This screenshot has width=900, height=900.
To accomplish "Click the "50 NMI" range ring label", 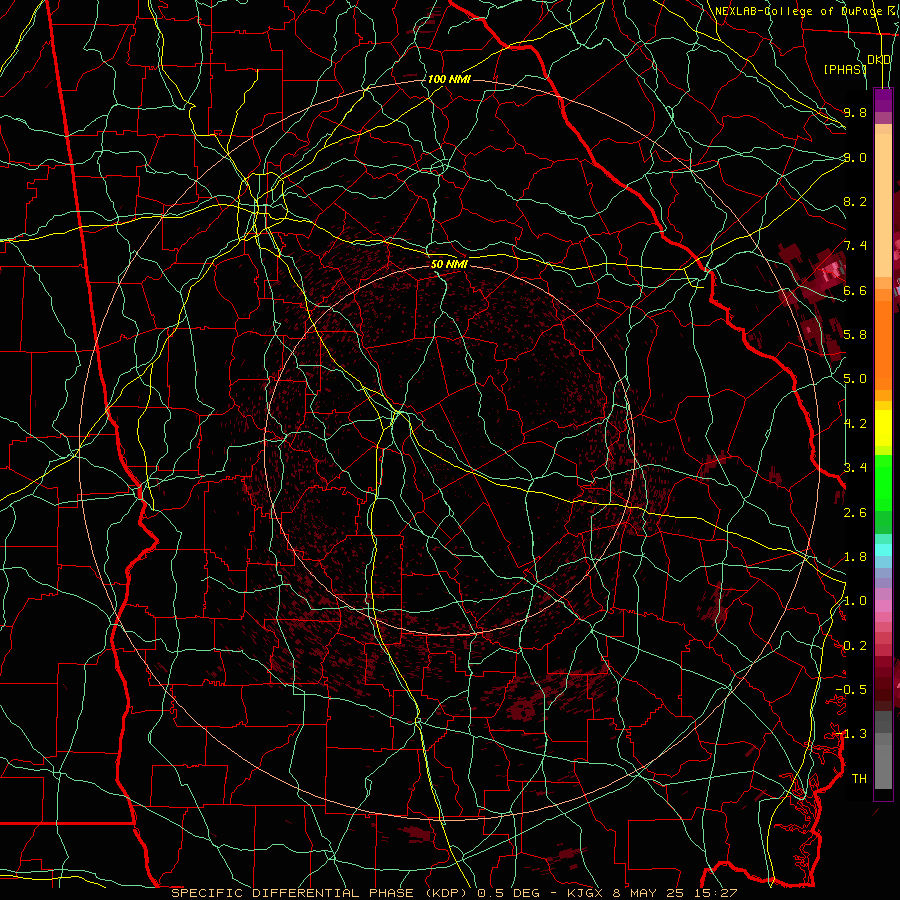I will click(x=449, y=264).
